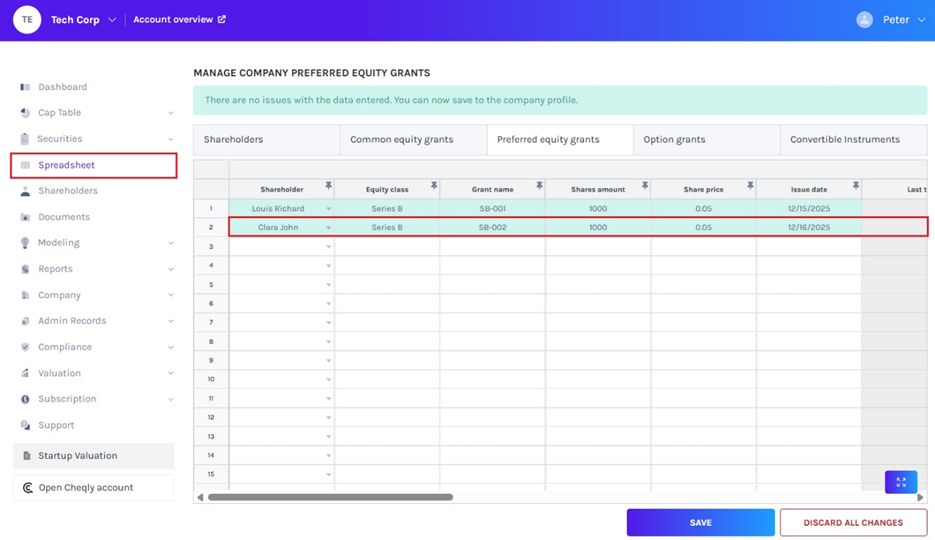This screenshot has width=935, height=540.
Task: Click the Spreadsheet sidebar icon
Action: [25, 165]
